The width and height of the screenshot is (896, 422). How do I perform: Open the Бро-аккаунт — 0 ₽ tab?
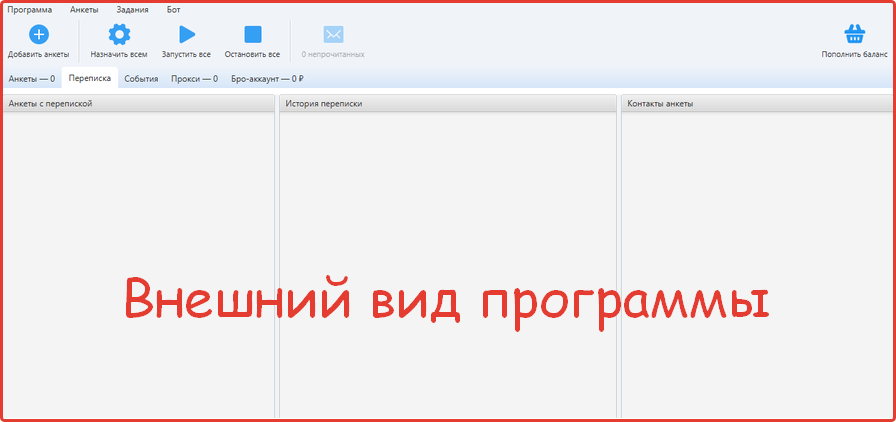(x=267, y=78)
